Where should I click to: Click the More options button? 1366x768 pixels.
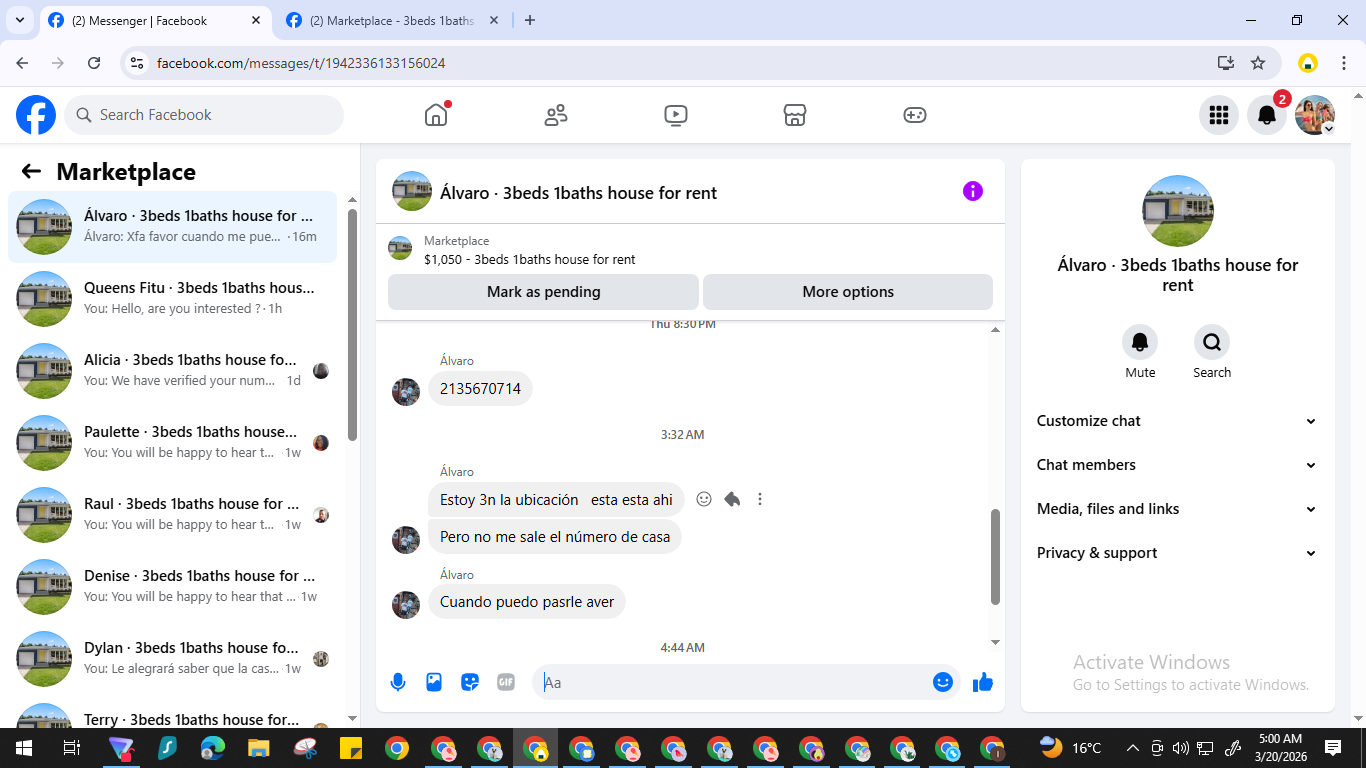click(848, 292)
